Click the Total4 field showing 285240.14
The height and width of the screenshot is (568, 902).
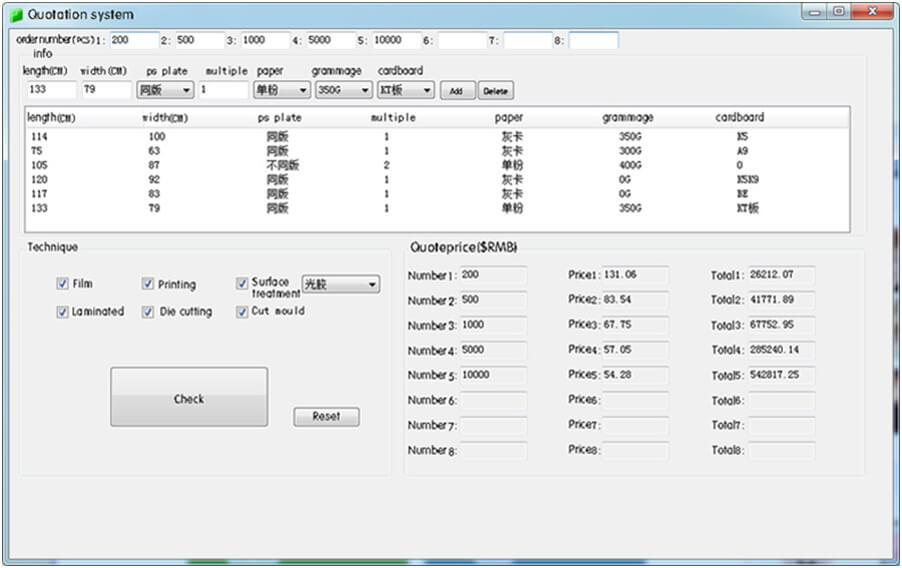(x=781, y=350)
